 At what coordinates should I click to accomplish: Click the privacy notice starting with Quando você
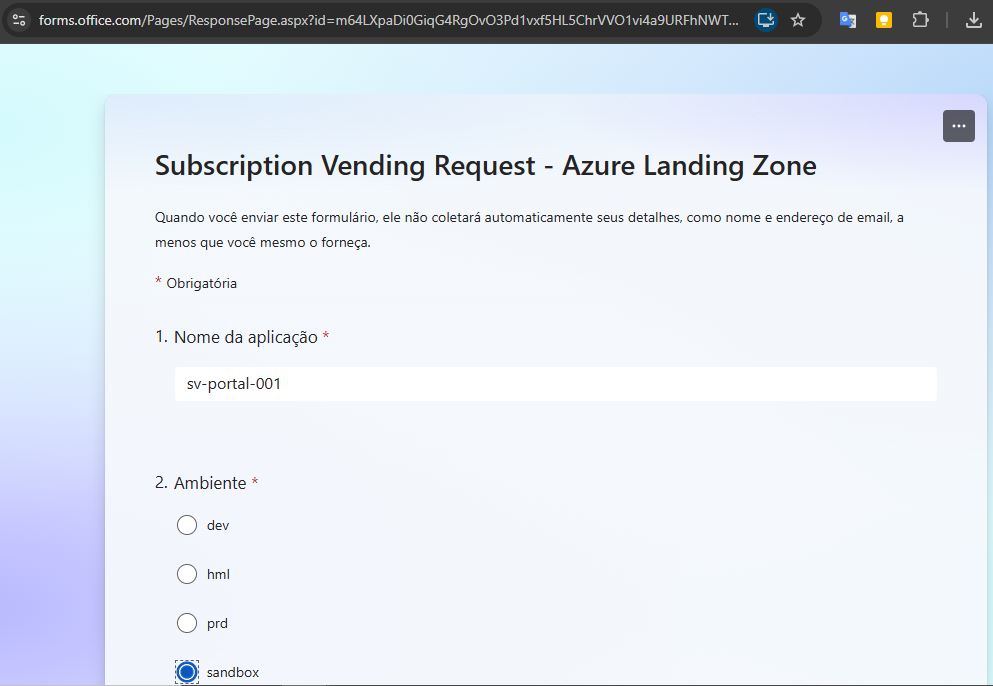[529, 229]
